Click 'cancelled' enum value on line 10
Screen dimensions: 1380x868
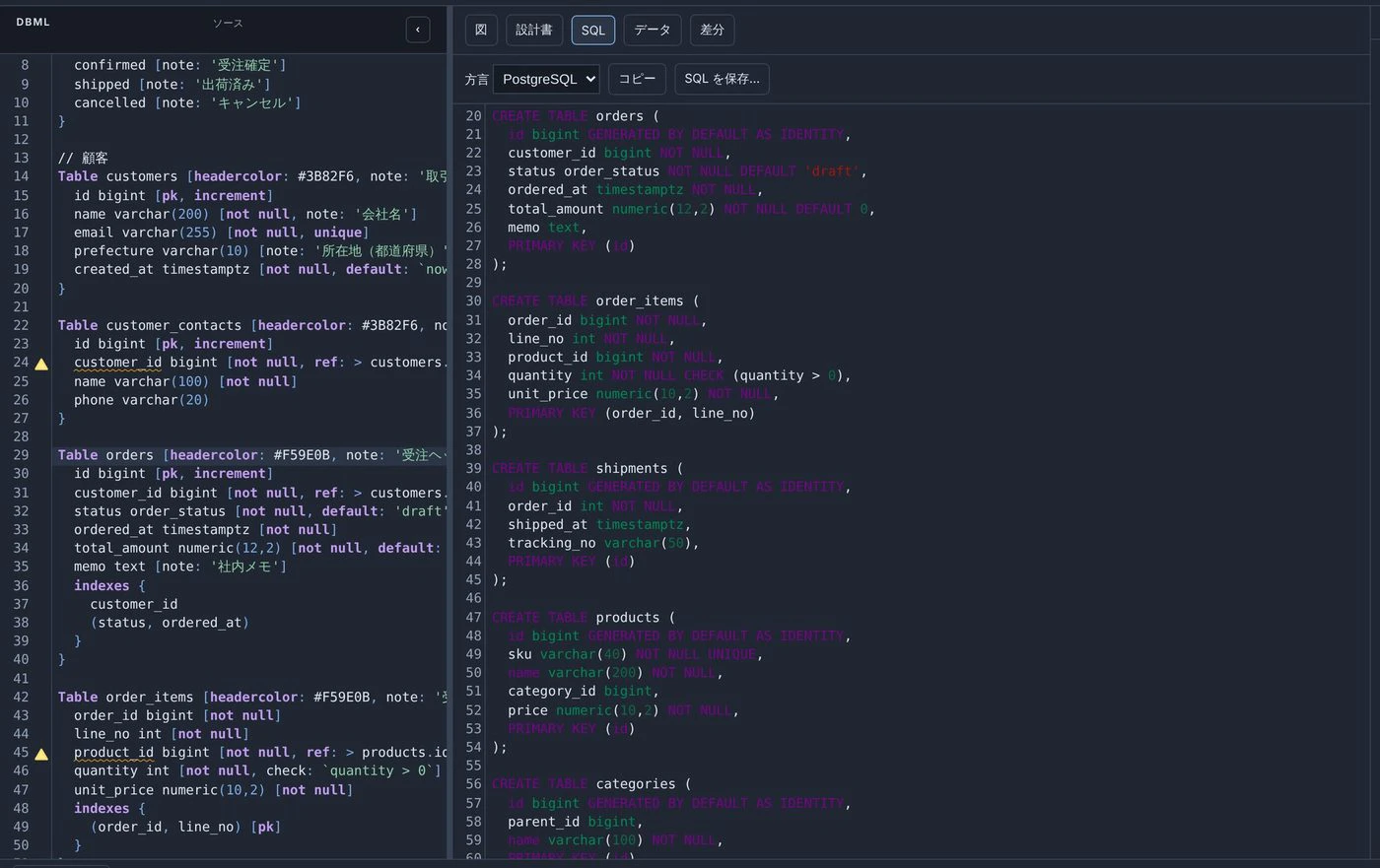pos(109,102)
